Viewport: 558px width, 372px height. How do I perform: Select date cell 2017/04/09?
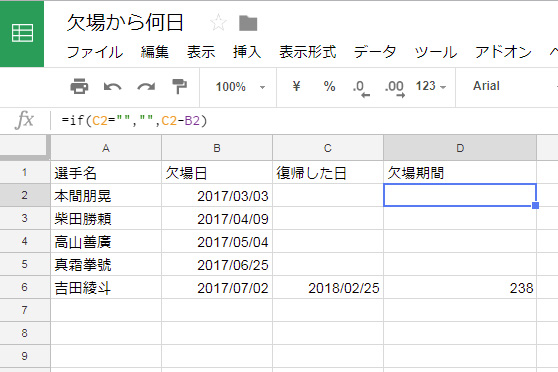tap(217, 218)
